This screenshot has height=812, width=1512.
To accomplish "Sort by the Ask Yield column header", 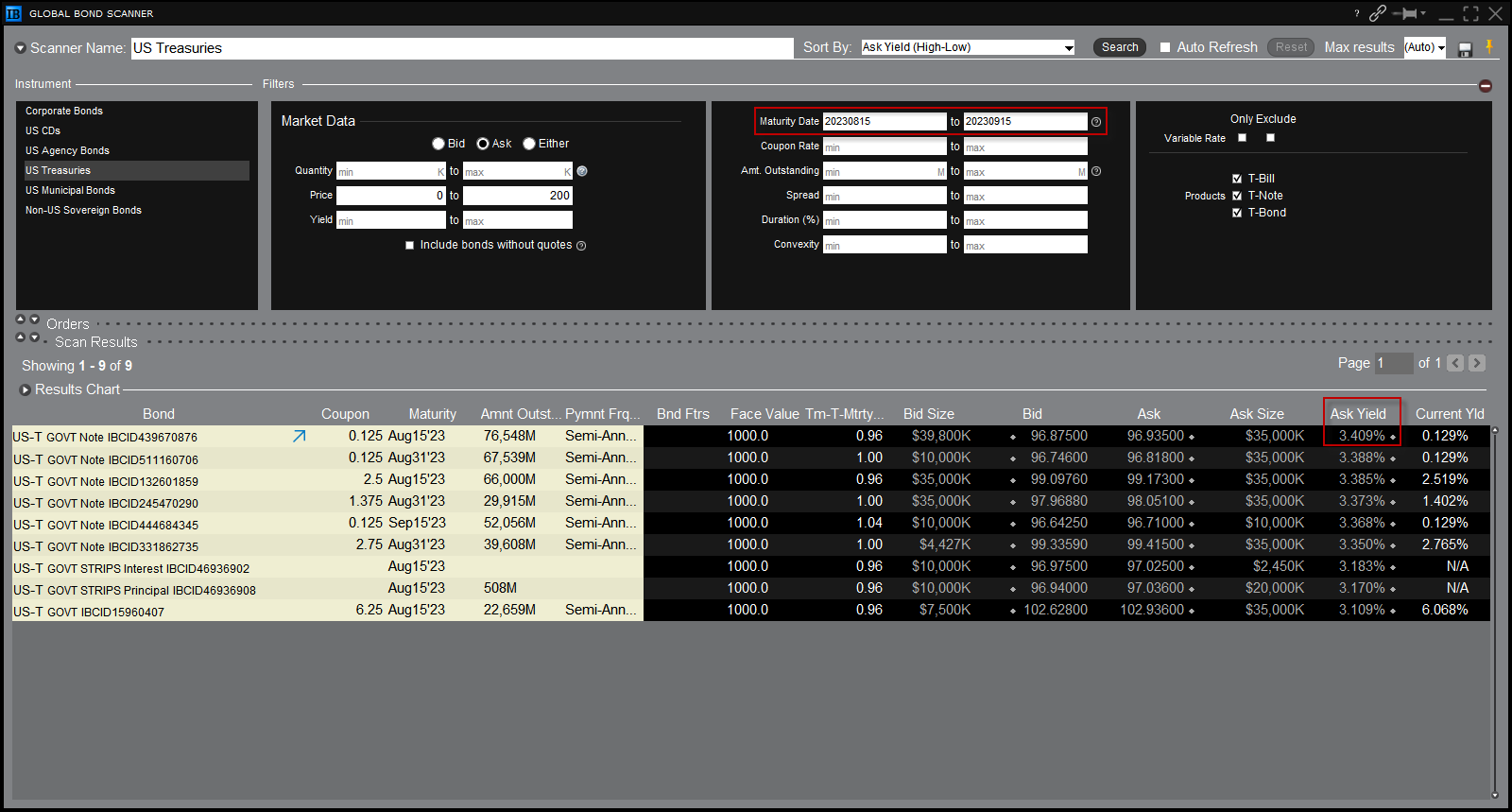I will (x=1358, y=414).
